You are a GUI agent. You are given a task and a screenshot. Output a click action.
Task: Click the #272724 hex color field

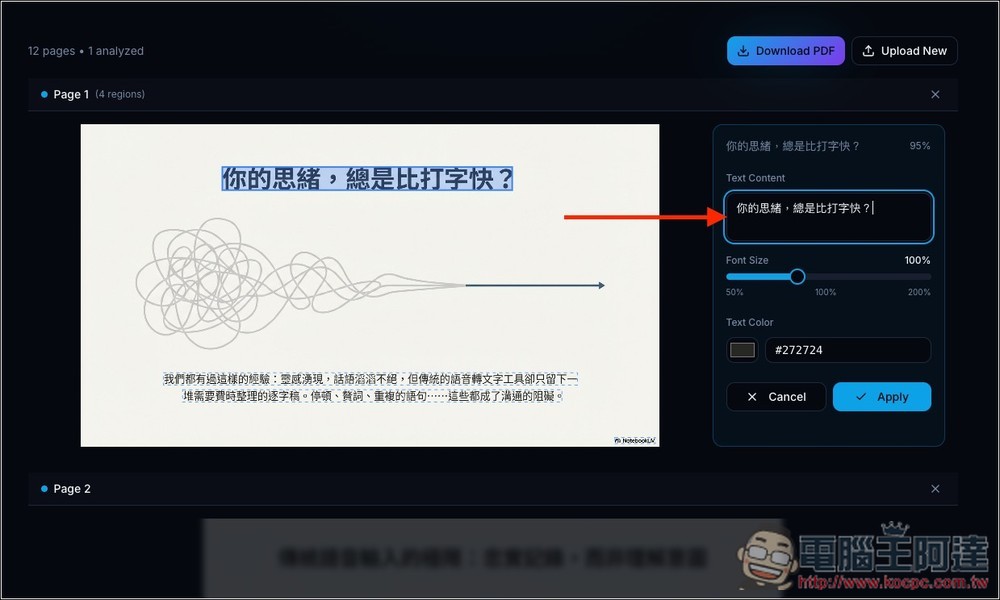pyautogui.click(x=848, y=349)
